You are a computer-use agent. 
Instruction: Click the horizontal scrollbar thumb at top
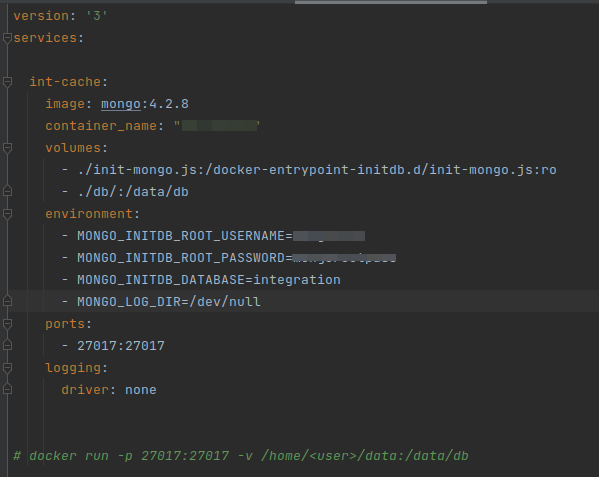tap(391, 2)
